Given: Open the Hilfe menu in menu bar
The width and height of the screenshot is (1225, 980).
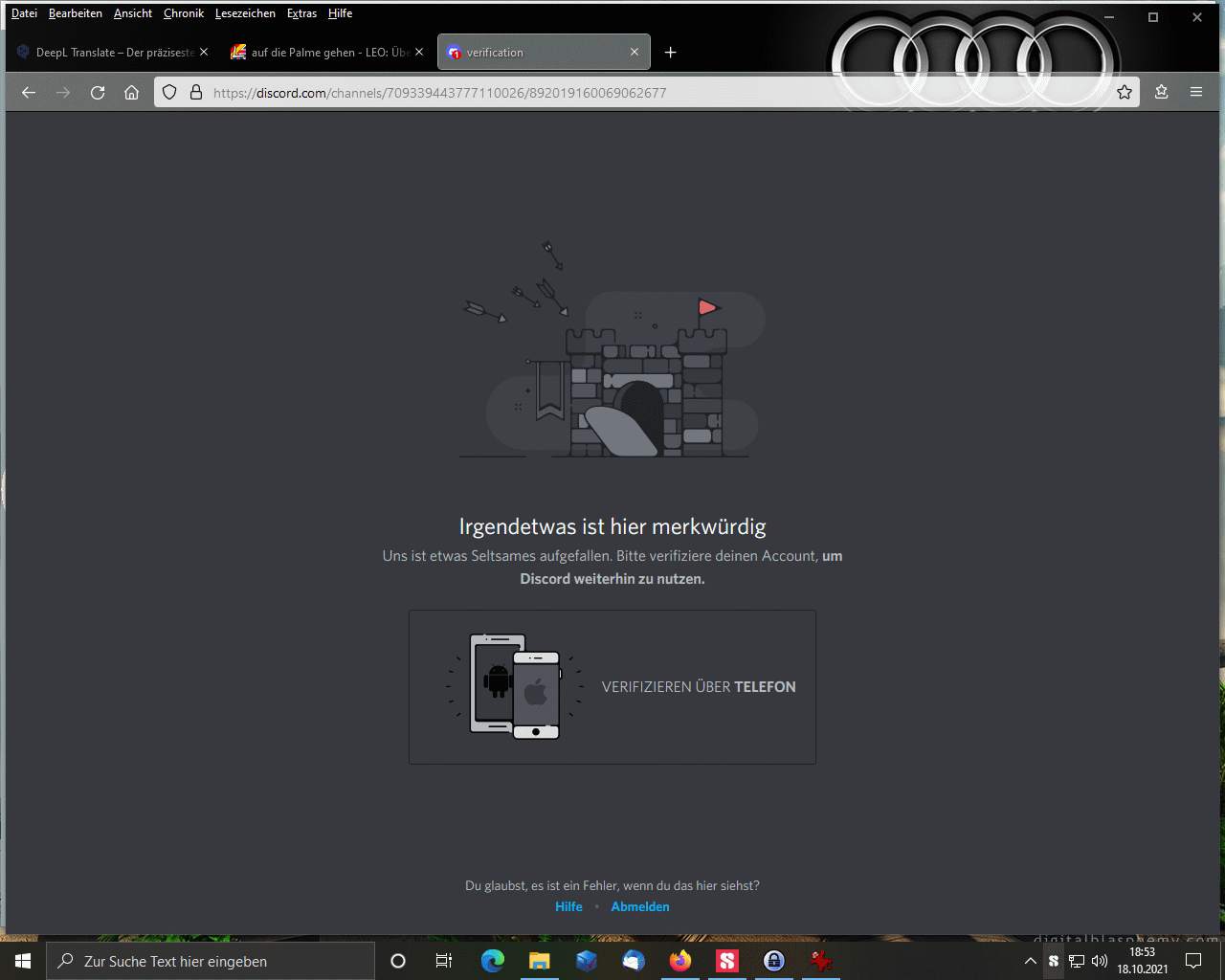Looking at the screenshot, I should tap(340, 13).
